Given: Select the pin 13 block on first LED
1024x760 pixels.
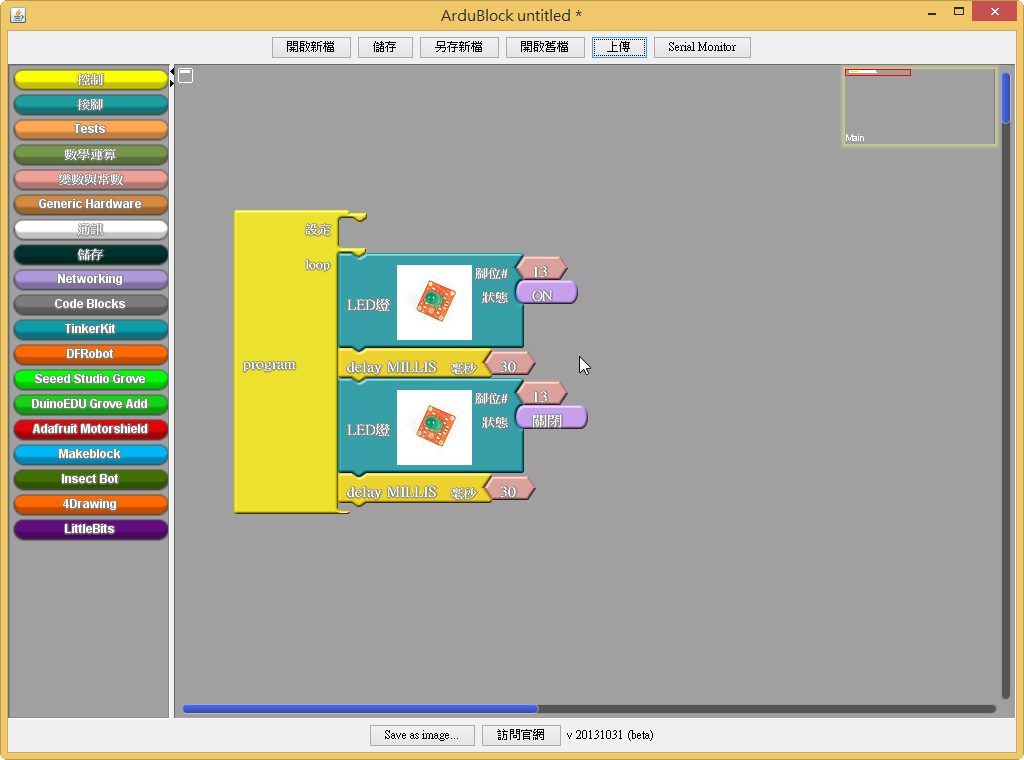Looking at the screenshot, I should click(x=541, y=270).
